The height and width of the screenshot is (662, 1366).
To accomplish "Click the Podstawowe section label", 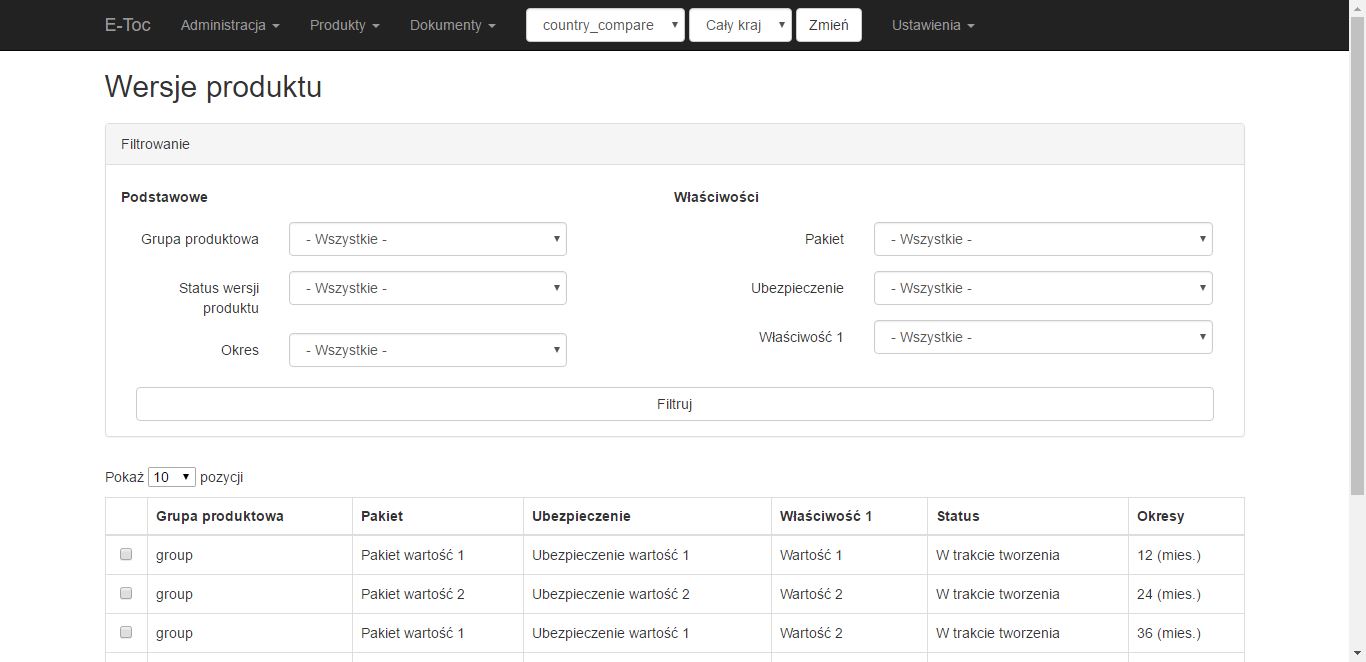I will (x=164, y=197).
